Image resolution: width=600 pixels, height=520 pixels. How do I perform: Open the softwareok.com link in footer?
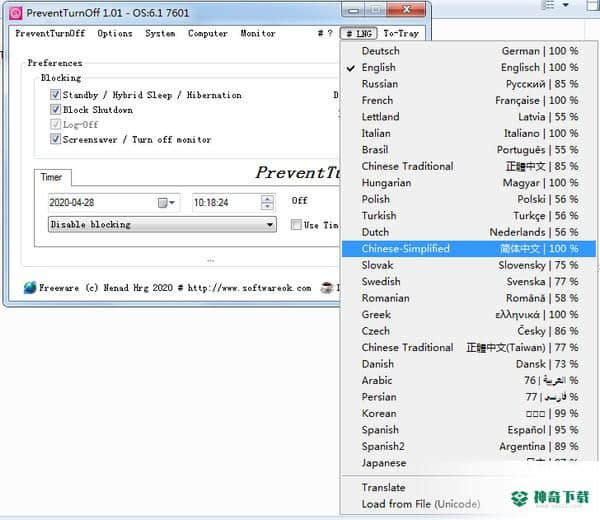point(249,287)
